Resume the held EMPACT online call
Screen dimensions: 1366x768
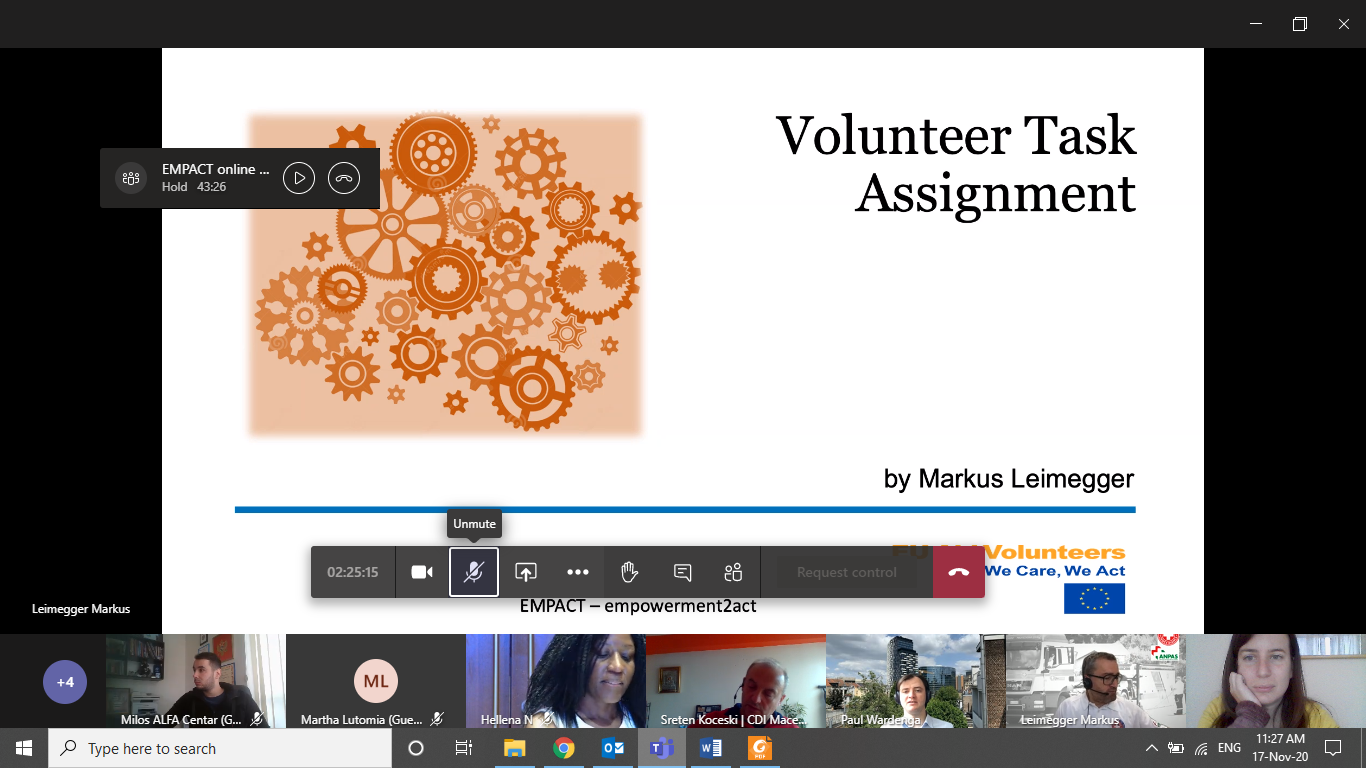point(299,178)
